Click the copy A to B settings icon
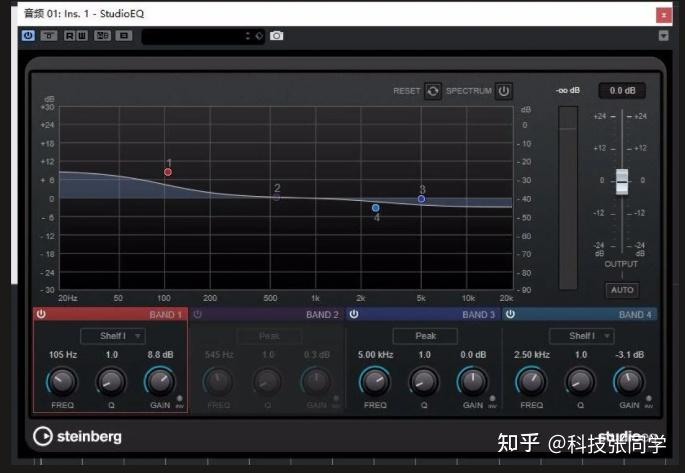This screenshot has width=685, height=473. [x=124, y=35]
